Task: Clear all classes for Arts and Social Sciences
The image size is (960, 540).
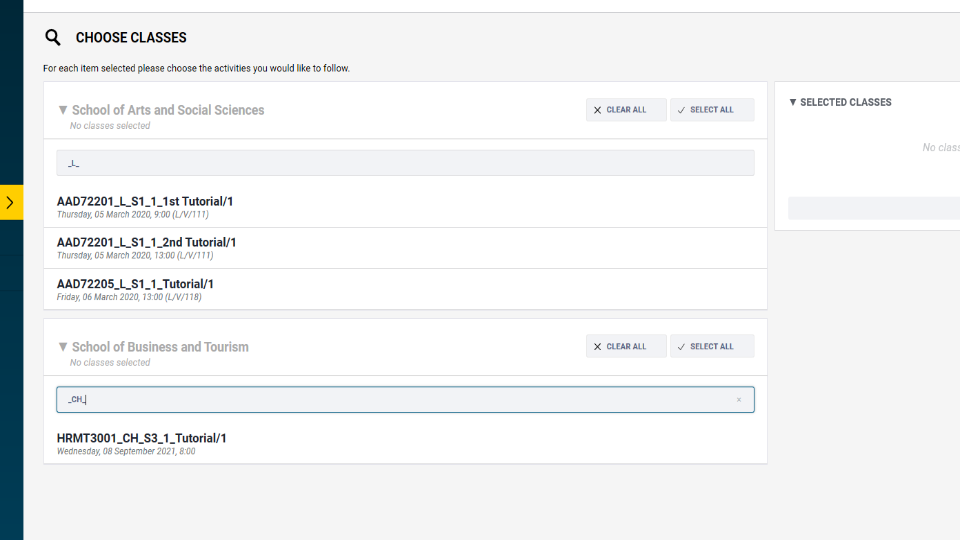Action: click(626, 110)
